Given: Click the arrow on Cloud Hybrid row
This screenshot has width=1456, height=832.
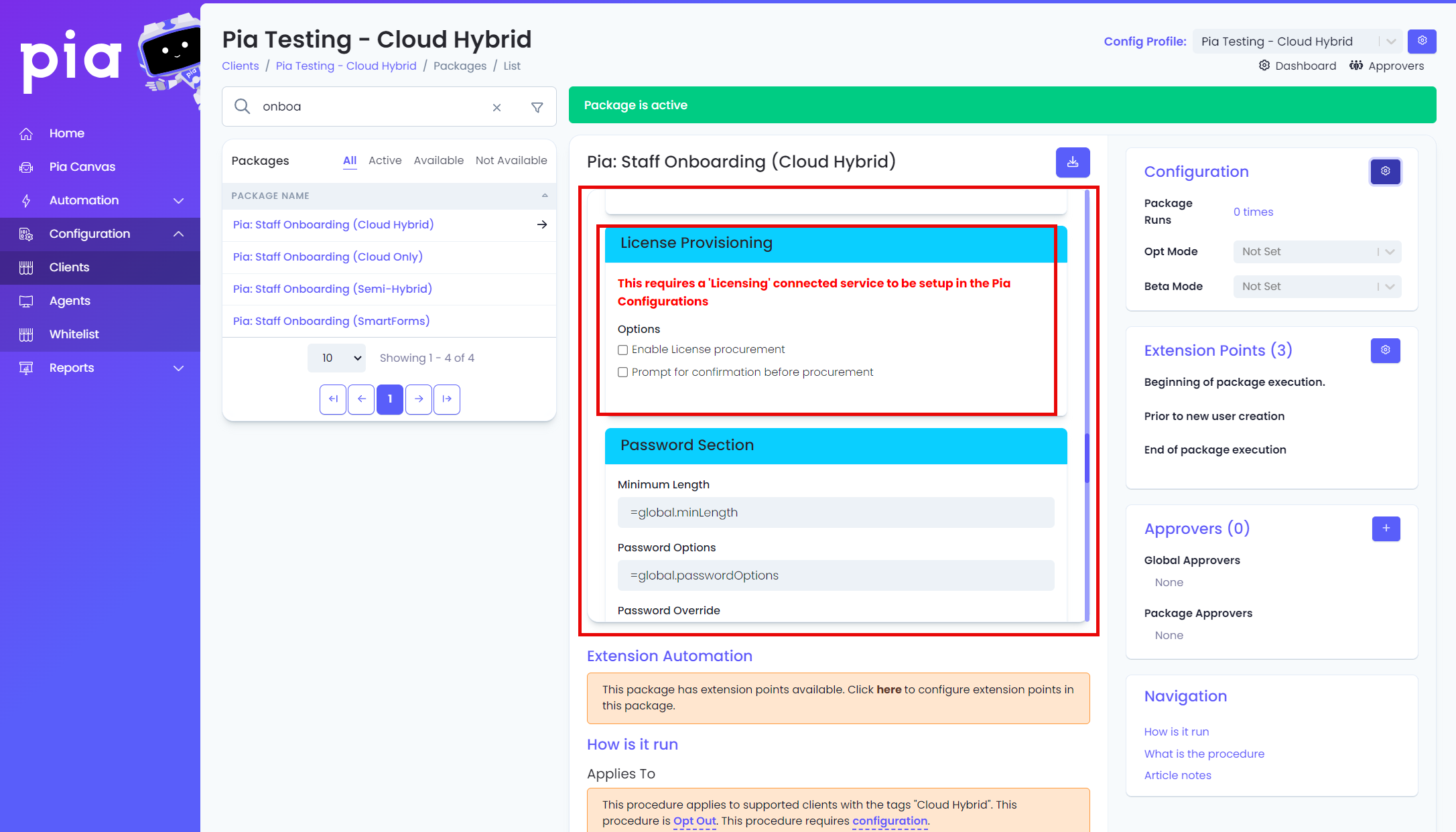Looking at the screenshot, I should 542,224.
